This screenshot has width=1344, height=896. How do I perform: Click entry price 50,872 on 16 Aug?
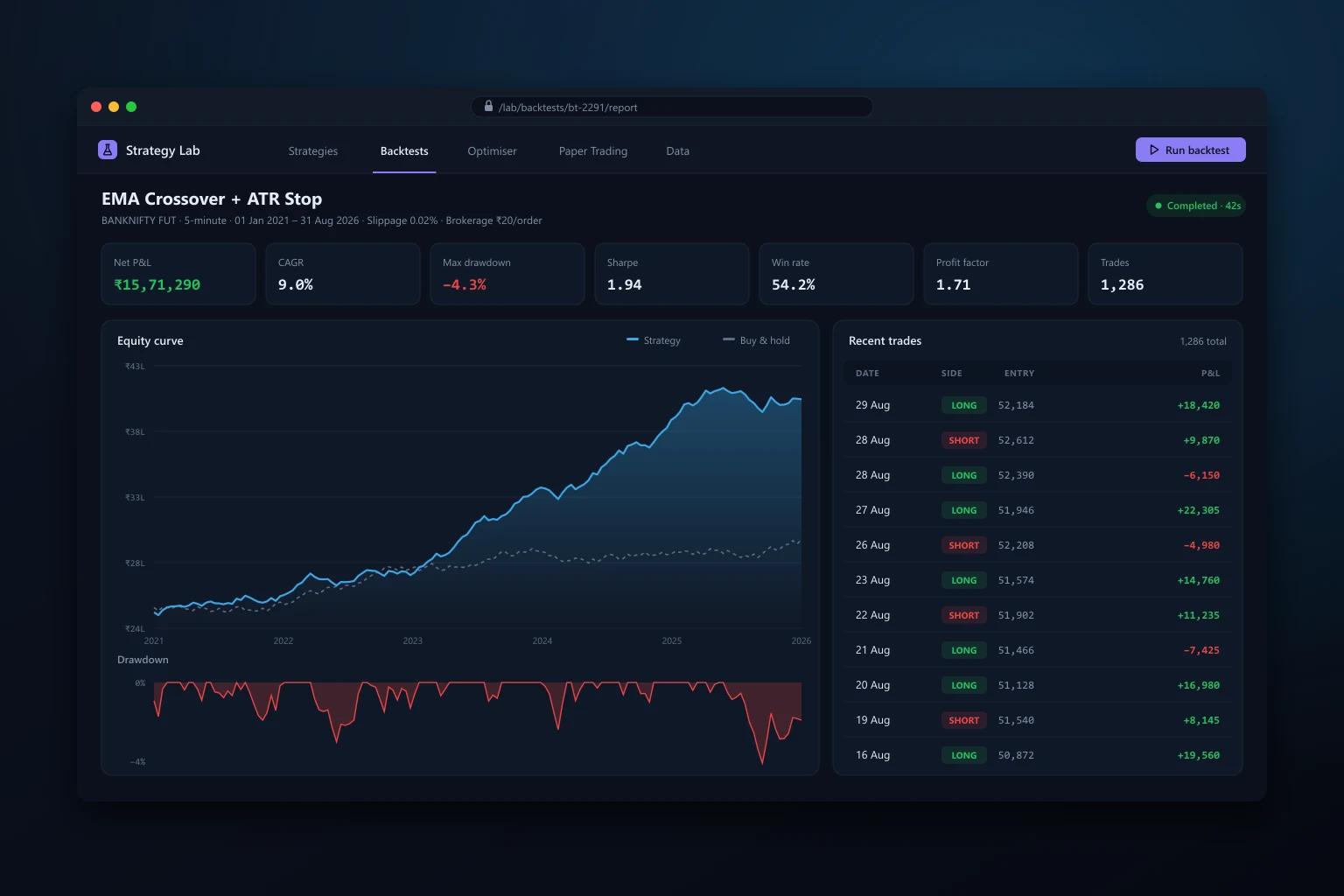tap(1016, 755)
